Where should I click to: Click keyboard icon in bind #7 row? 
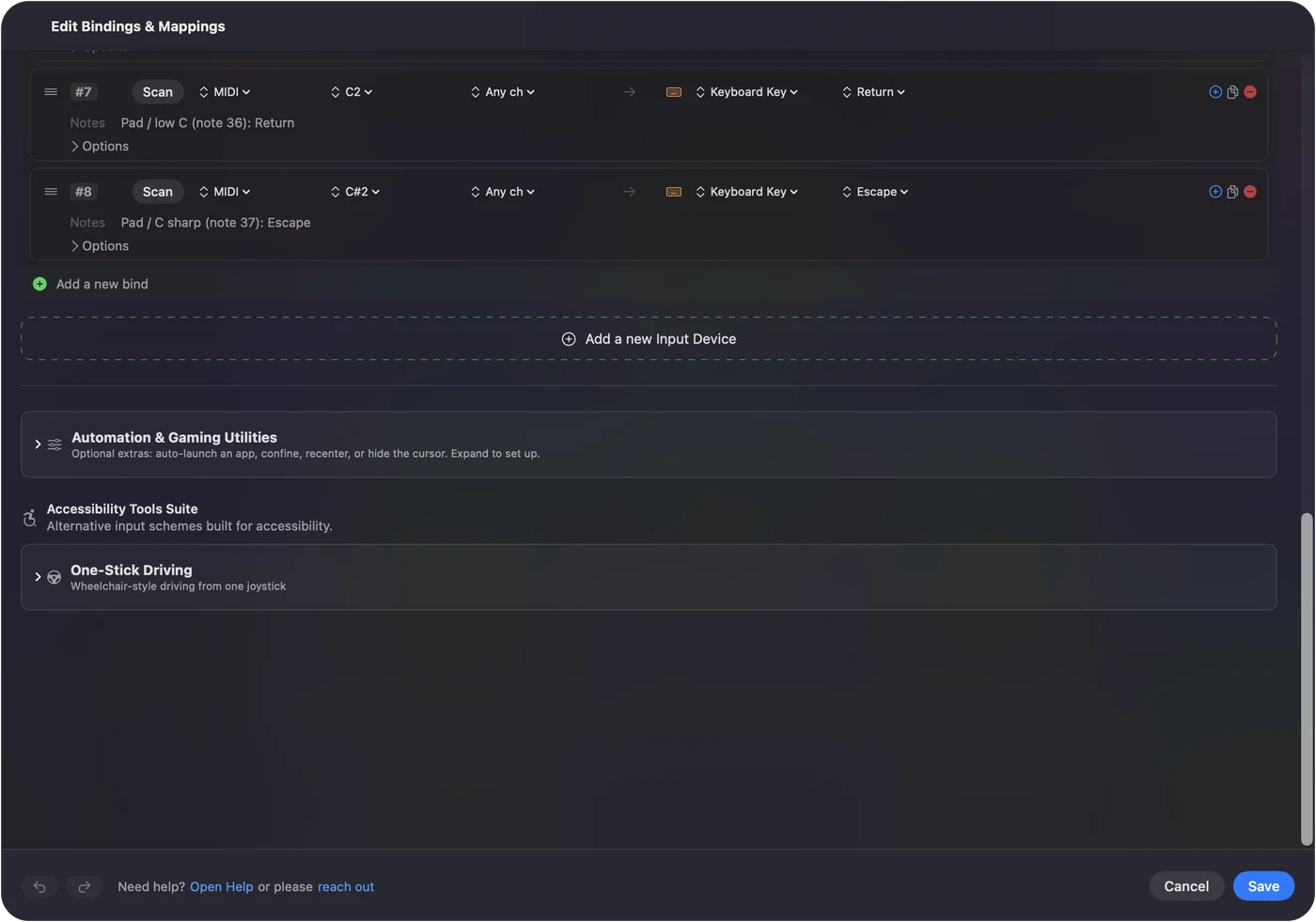pos(674,92)
